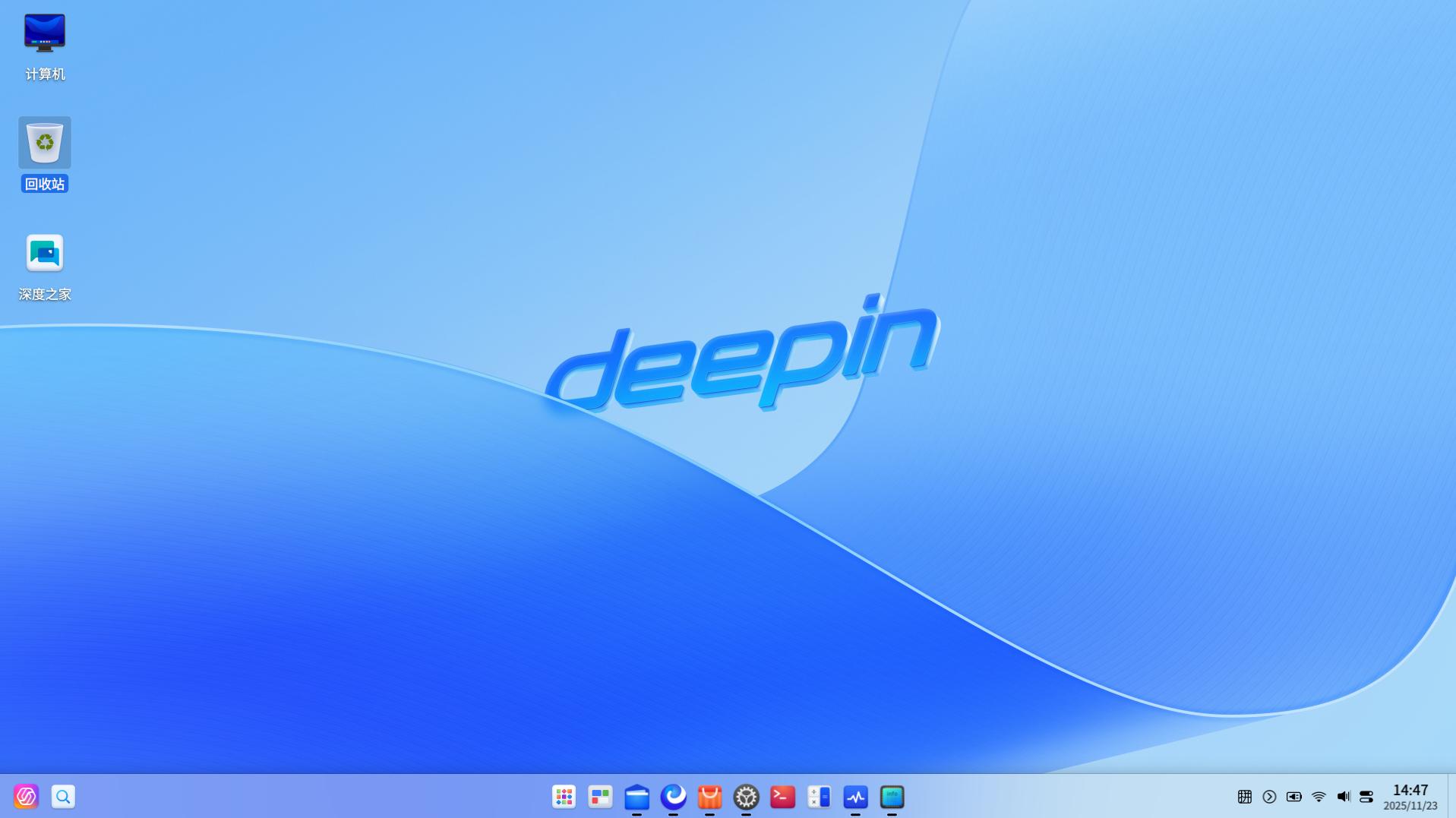The height and width of the screenshot is (818, 1456).
Task: Open the calculator app in the dock
Action: [819, 796]
